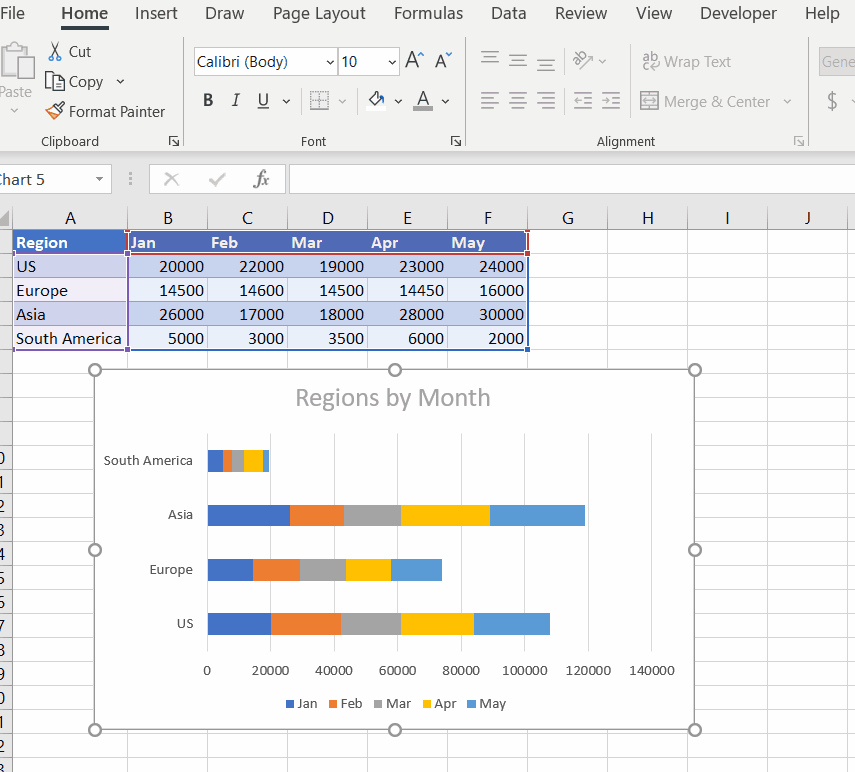Switch to the Data tab
855x772 pixels.
point(509,13)
